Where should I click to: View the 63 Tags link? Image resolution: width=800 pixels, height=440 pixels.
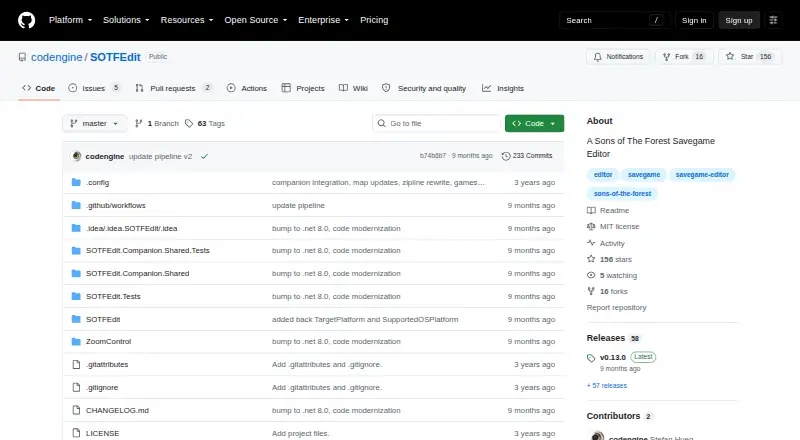(x=205, y=124)
